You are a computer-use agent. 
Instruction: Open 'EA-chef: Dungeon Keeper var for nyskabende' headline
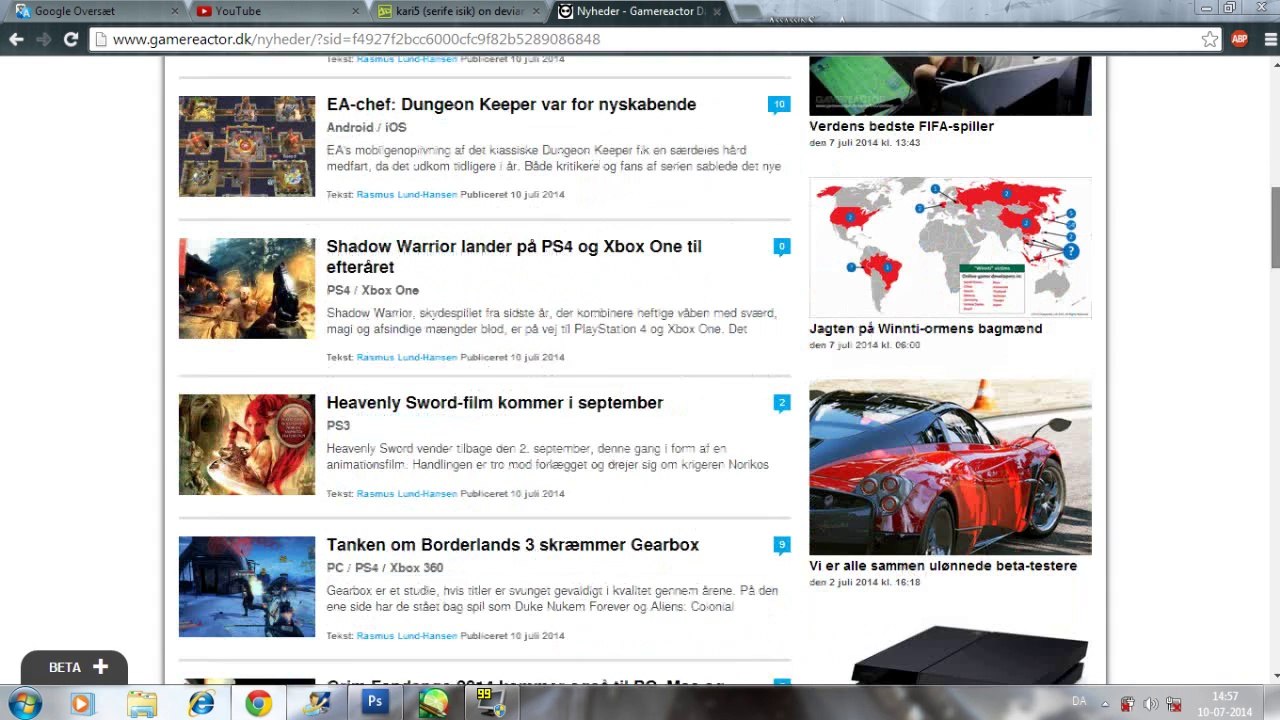[511, 104]
